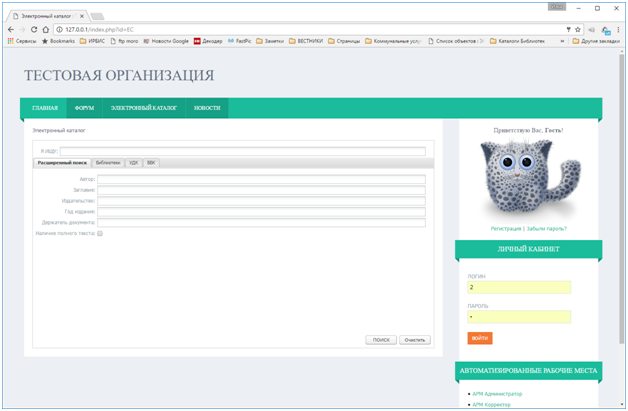Open the Сервисы apps shortcut
628x411 pixels.
[x=21, y=41]
